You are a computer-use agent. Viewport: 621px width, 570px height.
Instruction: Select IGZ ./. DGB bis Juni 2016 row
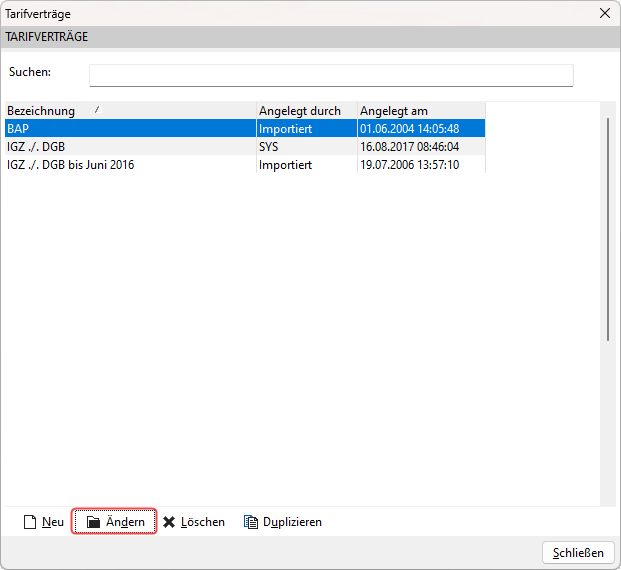coord(245,164)
